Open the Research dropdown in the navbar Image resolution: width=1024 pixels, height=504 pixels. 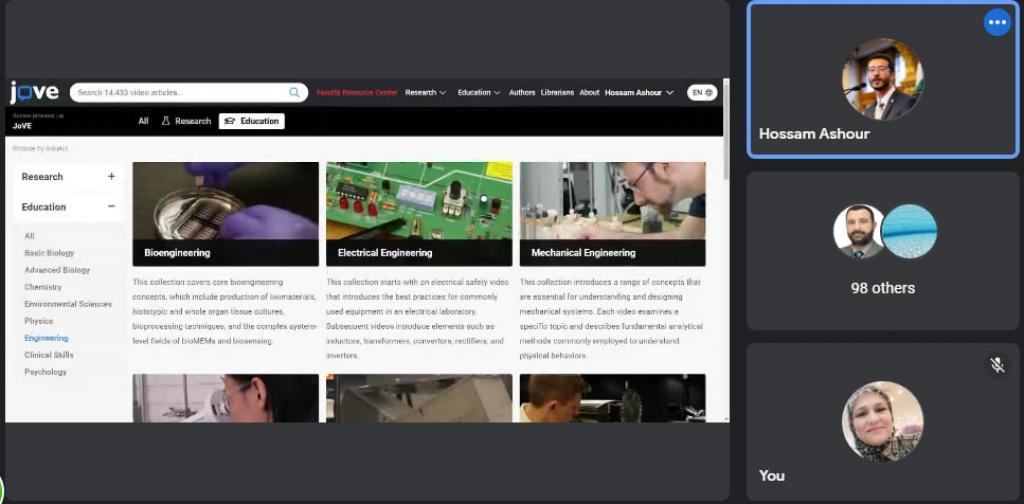pyautogui.click(x=425, y=93)
